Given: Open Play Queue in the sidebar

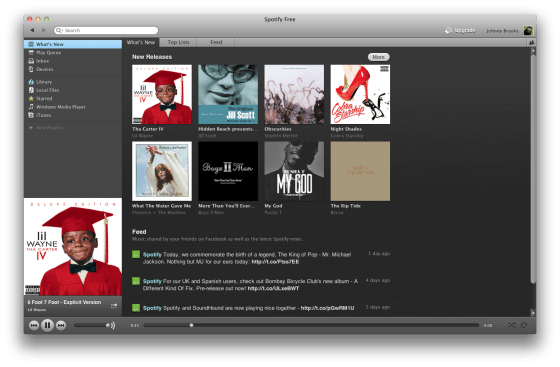Looking at the screenshot, I should click(73, 52).
